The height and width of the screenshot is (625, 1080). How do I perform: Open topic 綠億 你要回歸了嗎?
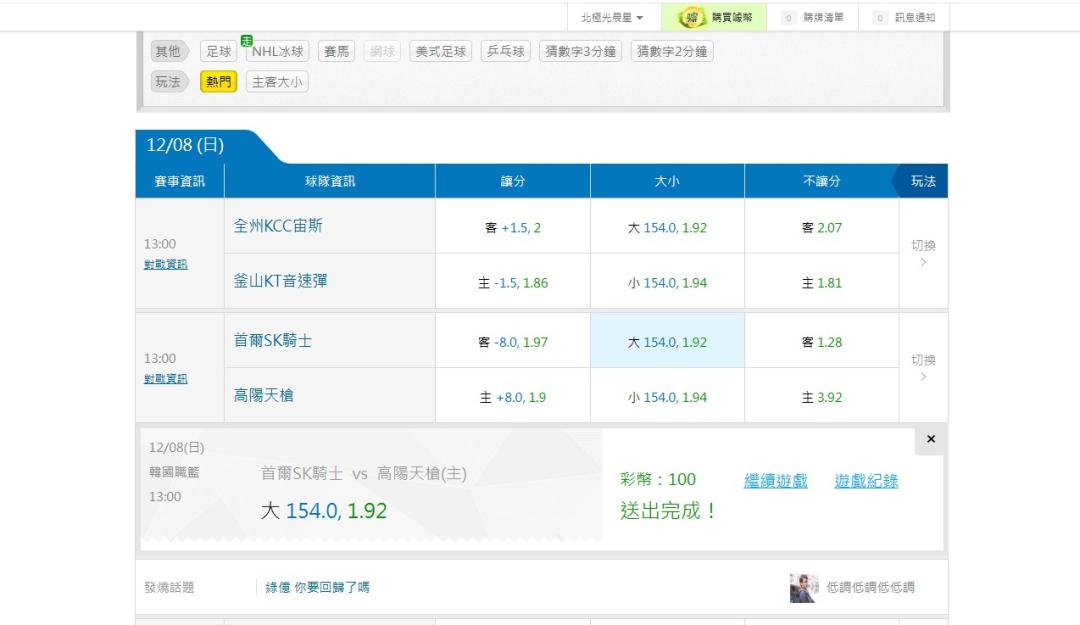click(318, 587)
